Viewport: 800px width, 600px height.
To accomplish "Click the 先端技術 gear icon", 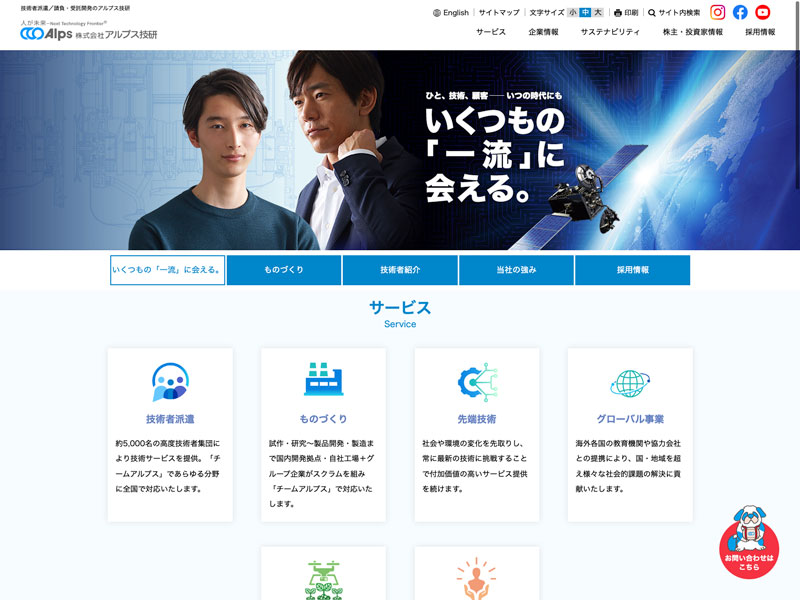I will [x=477, y=381].
